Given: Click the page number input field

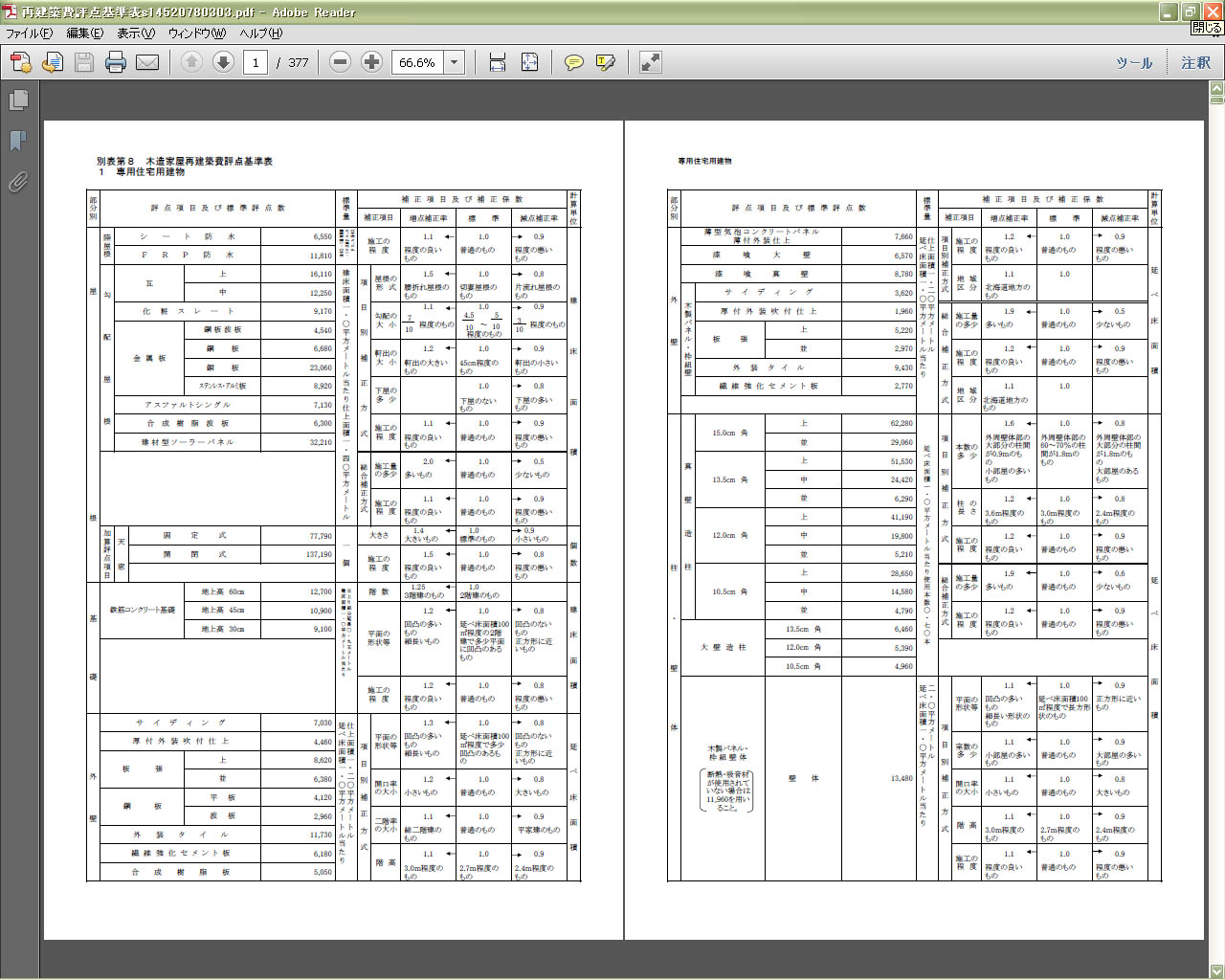Looking at the screenshot, I should click(x=256, y=62).
